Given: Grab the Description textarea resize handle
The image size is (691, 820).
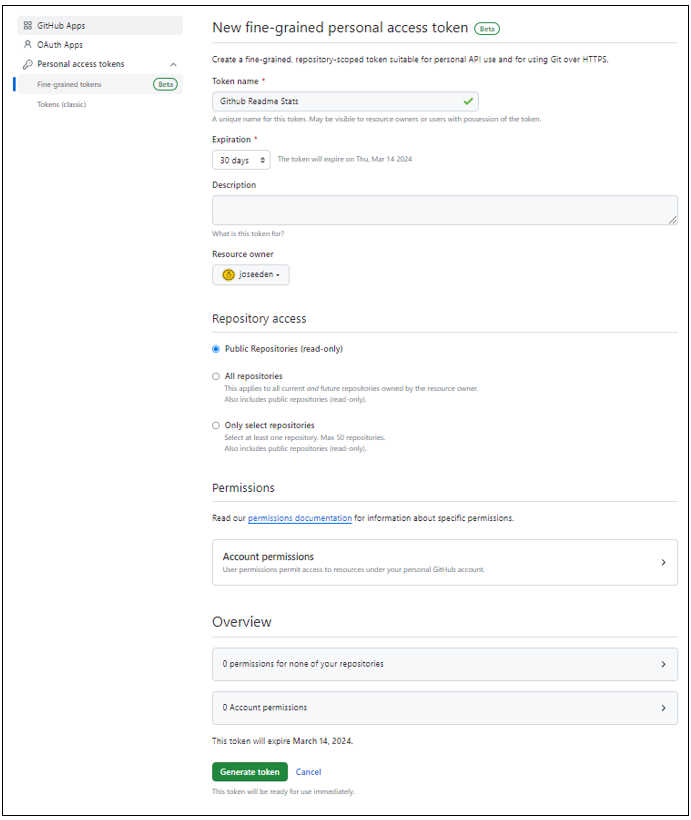Looking at the screenshot, I should [x=673, y=220].
